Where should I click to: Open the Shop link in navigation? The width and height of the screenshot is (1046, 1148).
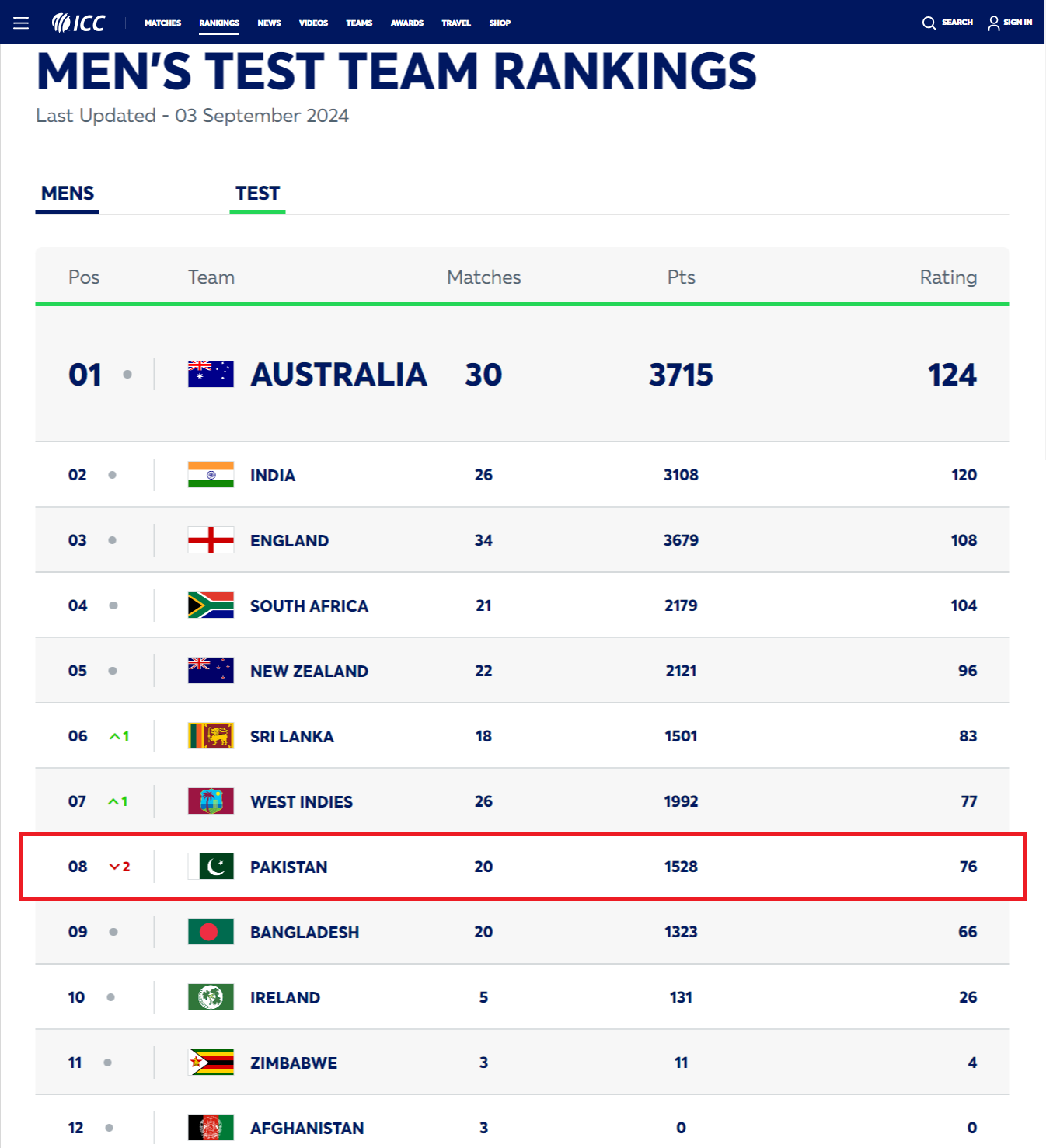click(500, 23)
